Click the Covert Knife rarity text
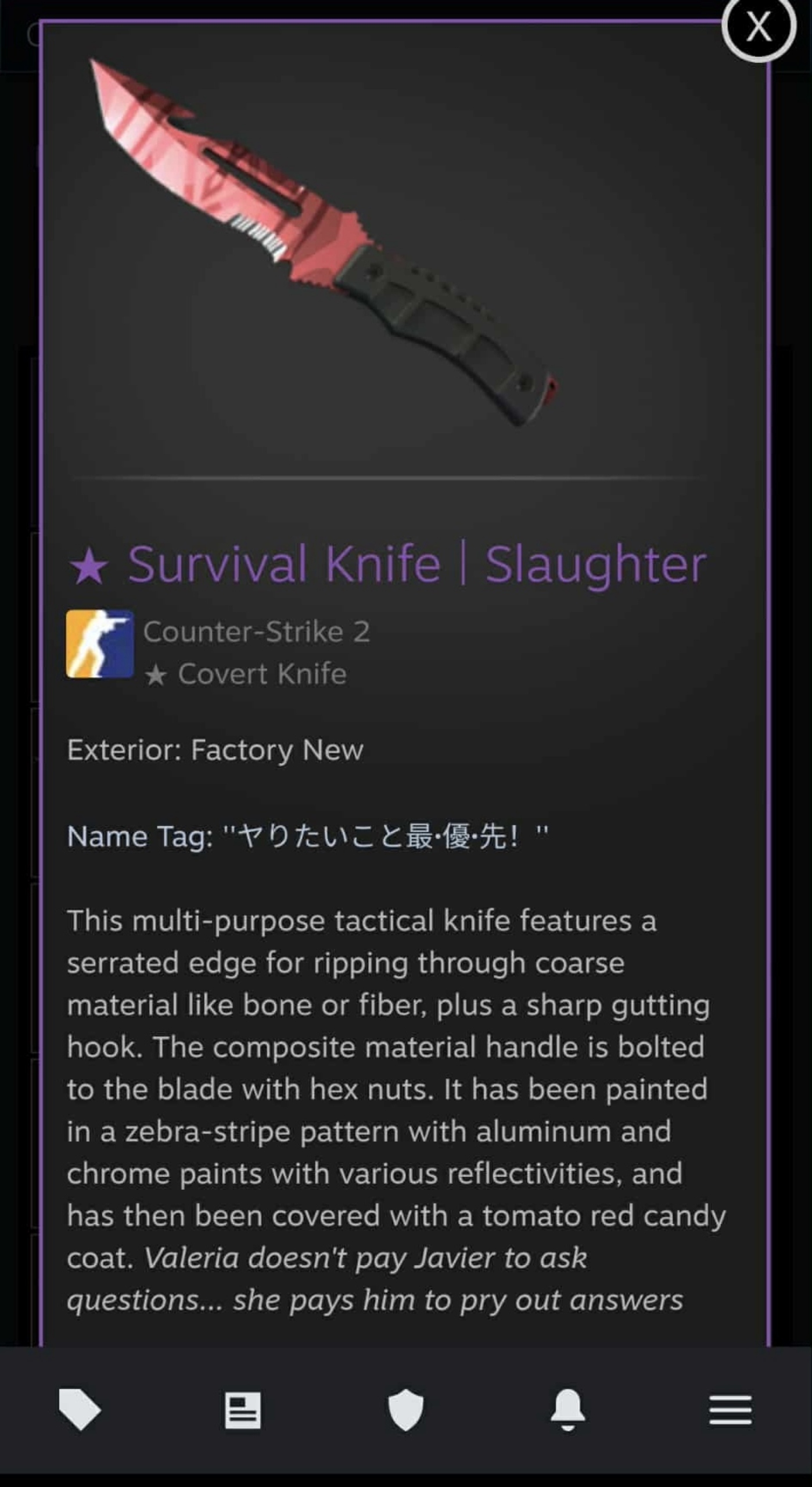This screenshot has width=812, height=1487. point(263,674)
